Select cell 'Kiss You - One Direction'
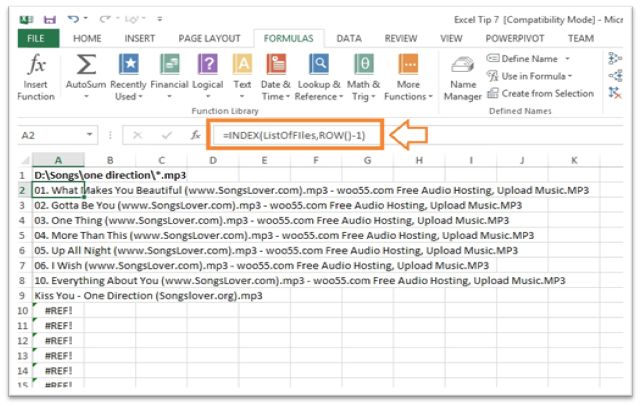 coord(58,296)
